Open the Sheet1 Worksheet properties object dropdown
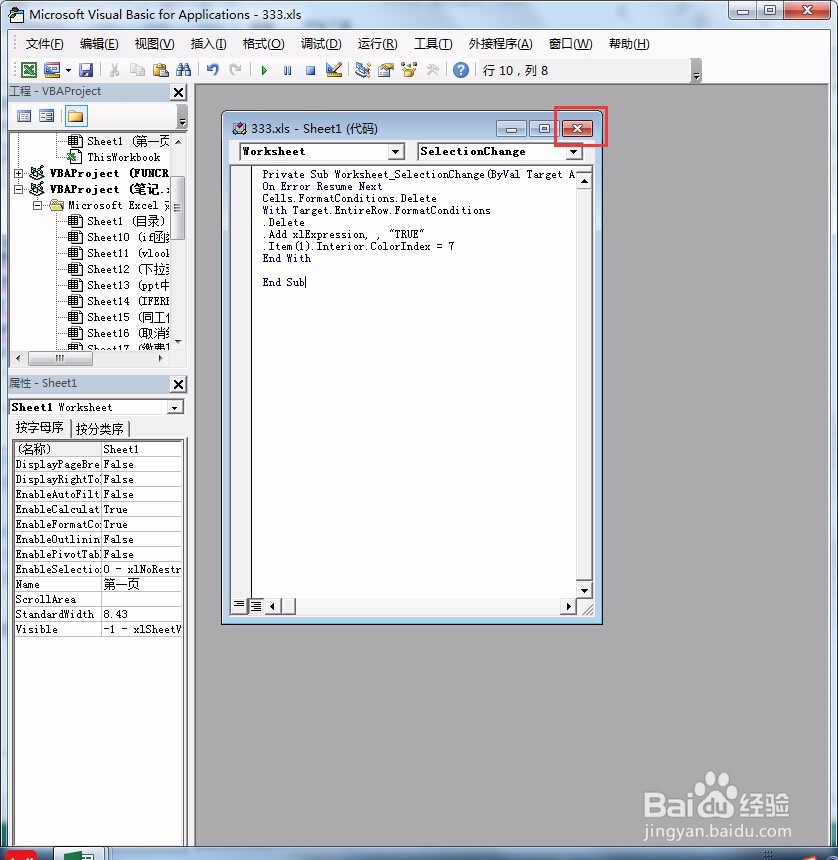 175,408
